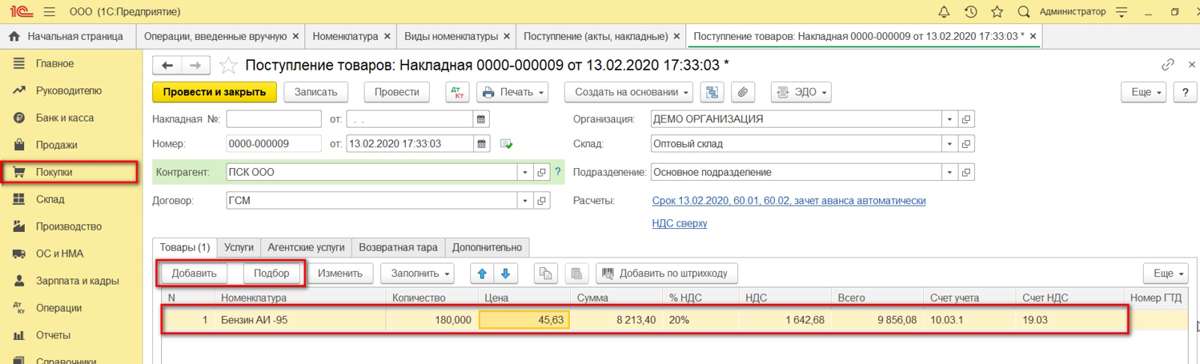Open Дополнительно tab
1200x364 pixels.
click(x=487, y=246)
